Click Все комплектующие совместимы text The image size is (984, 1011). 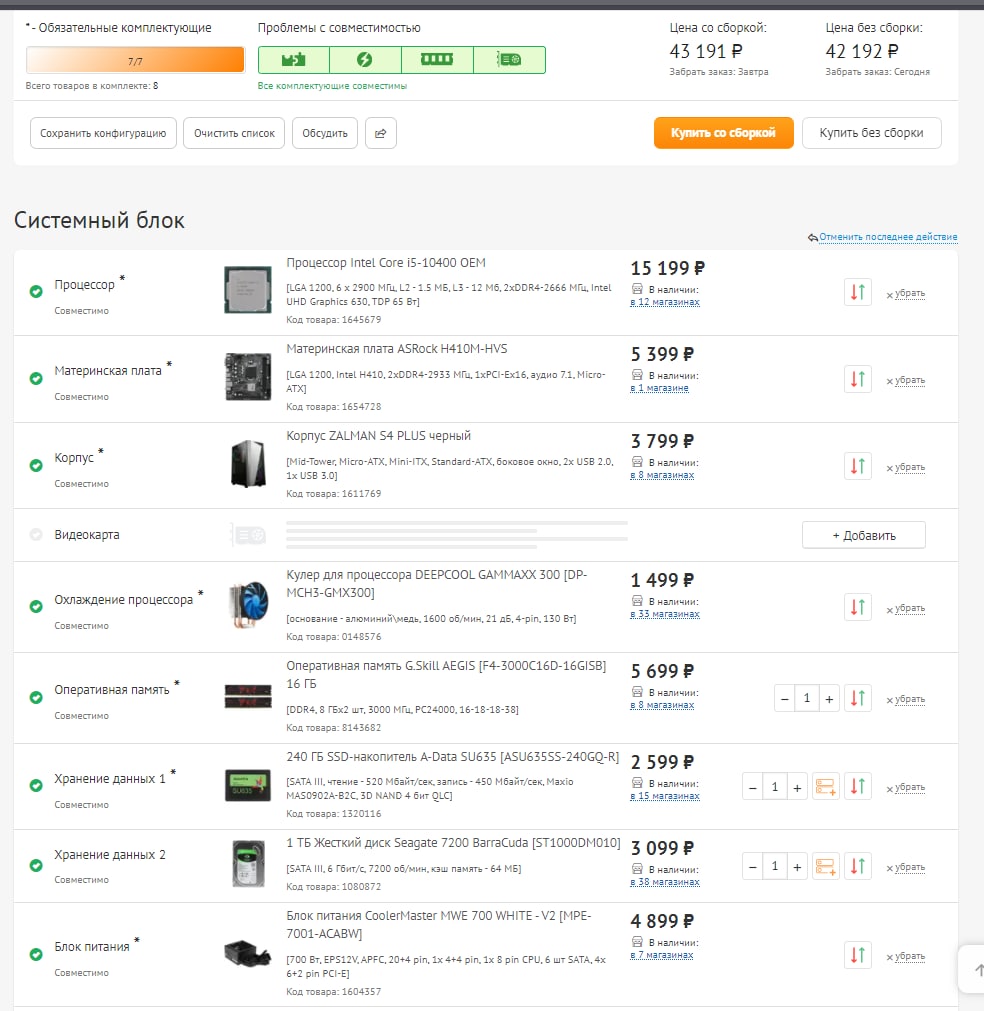point(332,86)
